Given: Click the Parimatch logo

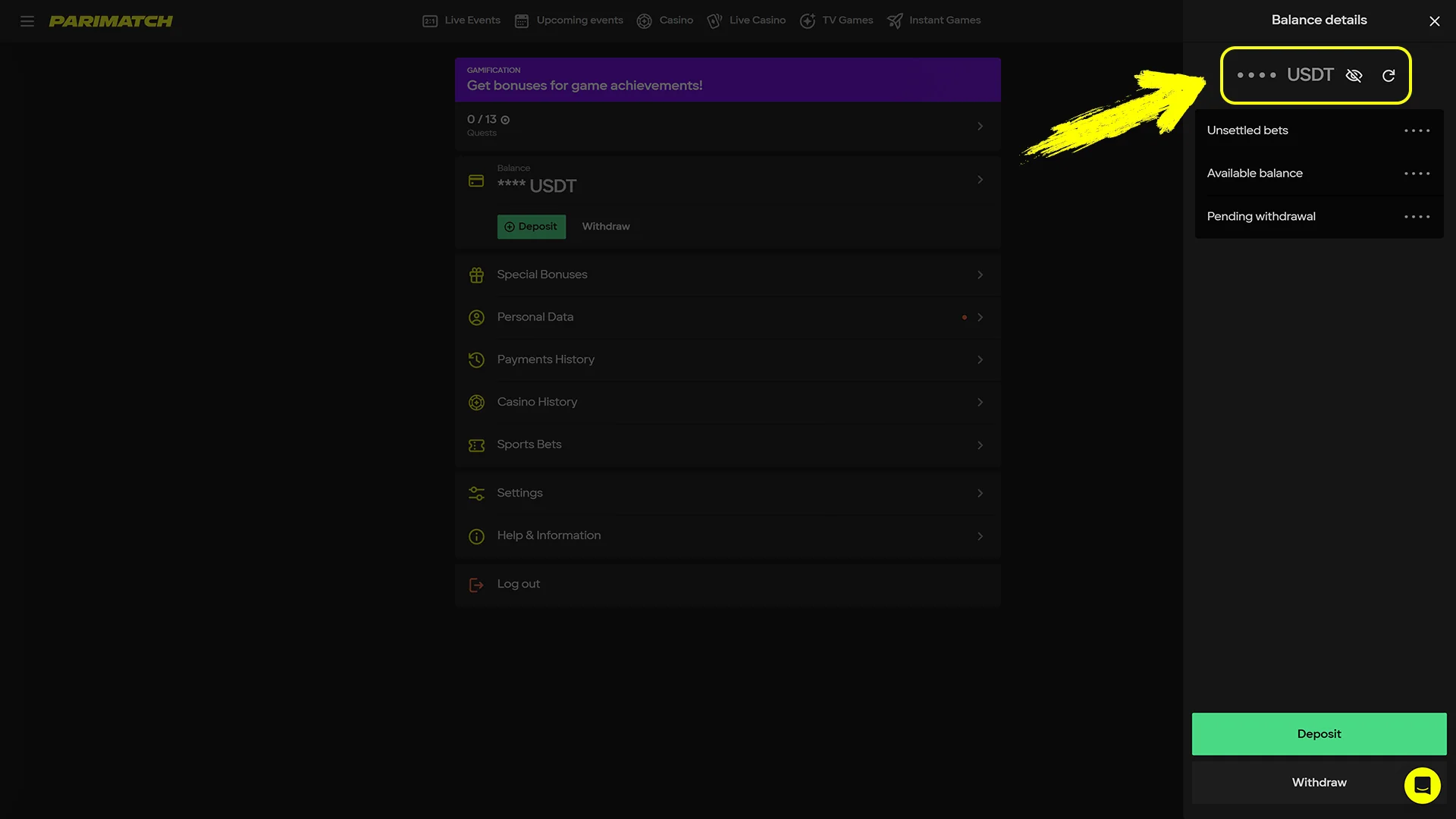Looking at the screenshot, I should 111,21.
